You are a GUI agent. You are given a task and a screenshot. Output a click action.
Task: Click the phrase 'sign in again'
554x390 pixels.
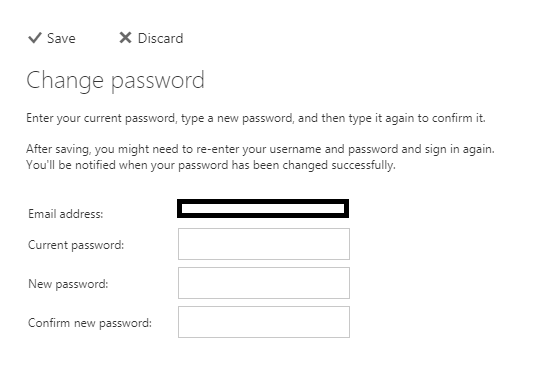click(459, 149)
